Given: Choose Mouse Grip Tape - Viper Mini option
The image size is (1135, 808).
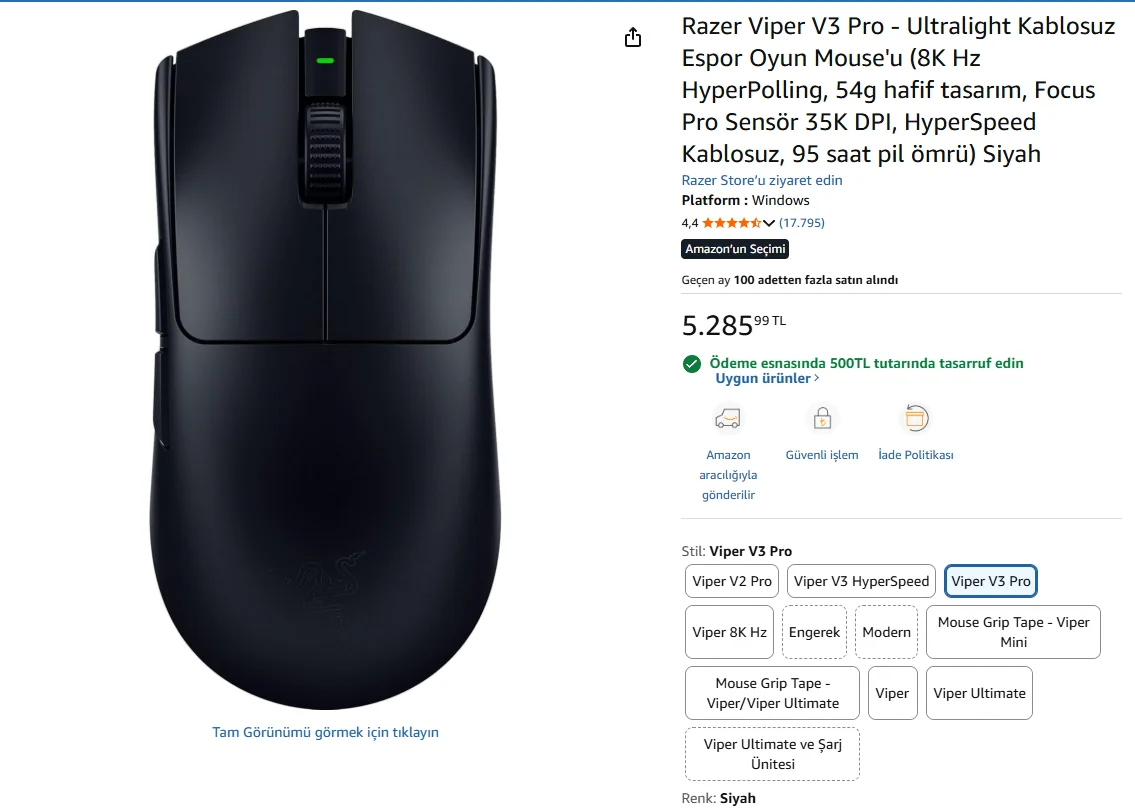Looking at the screenshot, I should pos(1013,632).
